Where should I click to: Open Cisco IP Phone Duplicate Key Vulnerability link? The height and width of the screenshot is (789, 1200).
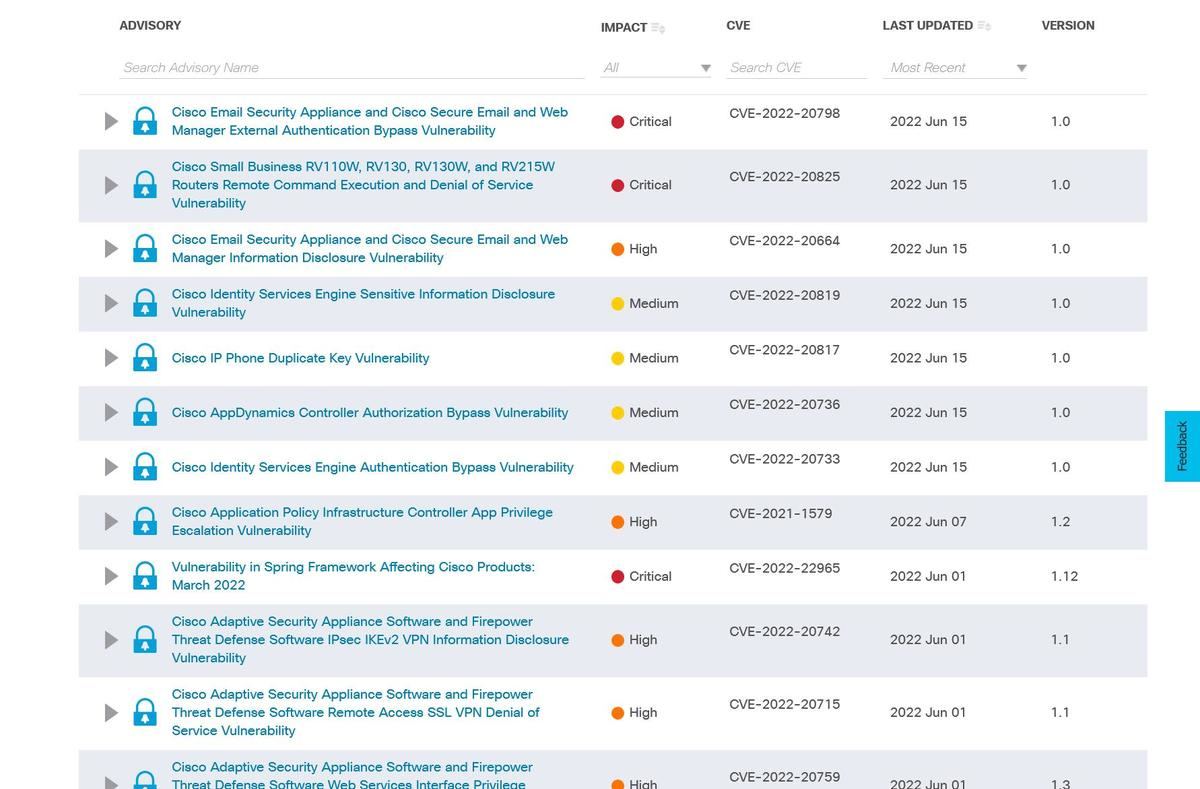click(301, 358)
